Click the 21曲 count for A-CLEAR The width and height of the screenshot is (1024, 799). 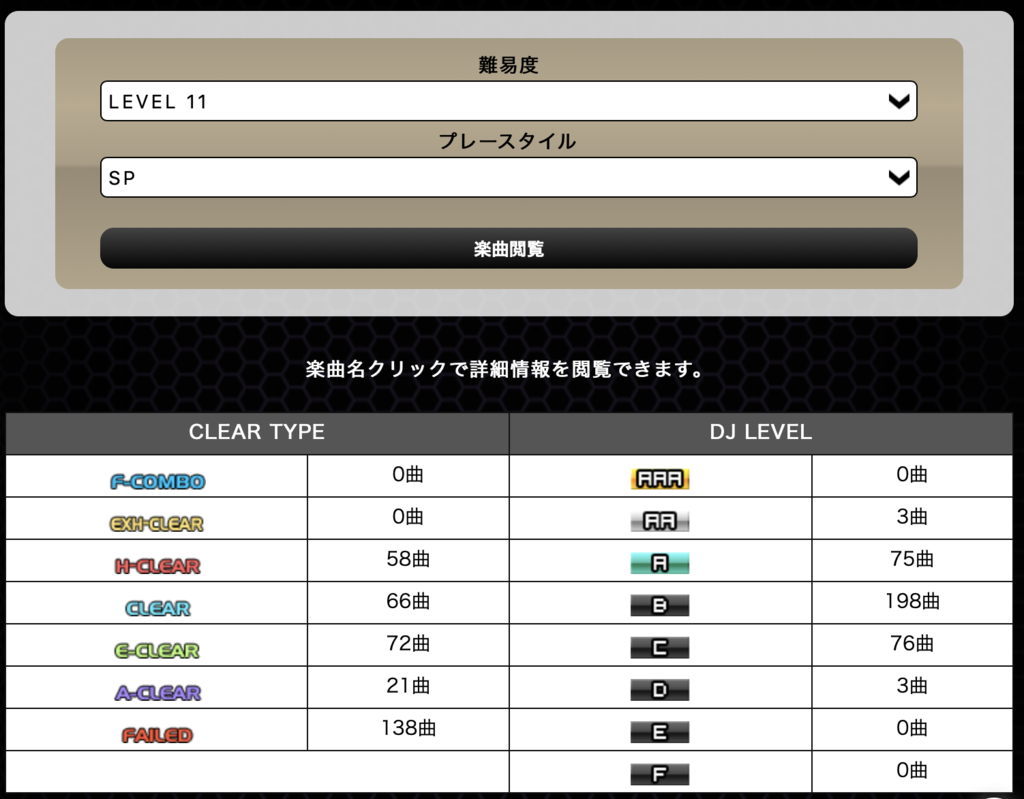coord(408,686)
